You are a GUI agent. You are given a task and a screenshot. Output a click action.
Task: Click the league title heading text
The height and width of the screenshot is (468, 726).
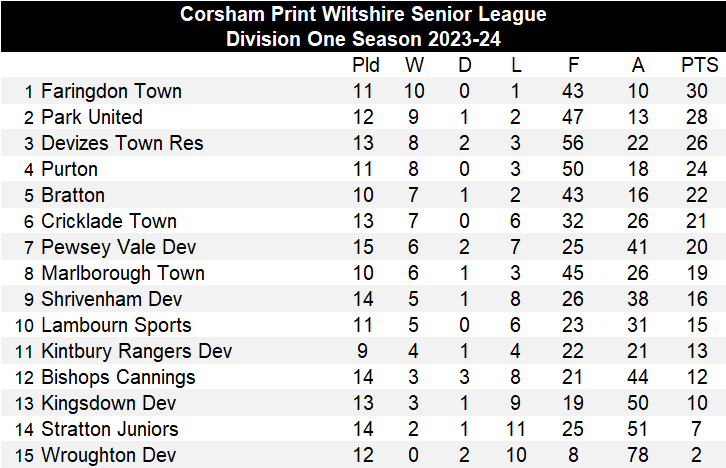pyautogui.click(x=363, y=15)
